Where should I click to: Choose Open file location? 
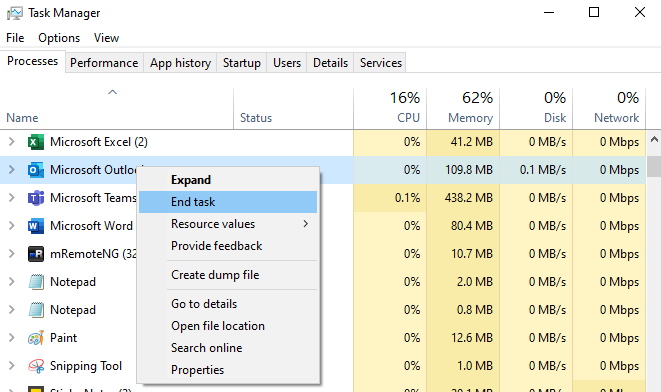[228, 326]
